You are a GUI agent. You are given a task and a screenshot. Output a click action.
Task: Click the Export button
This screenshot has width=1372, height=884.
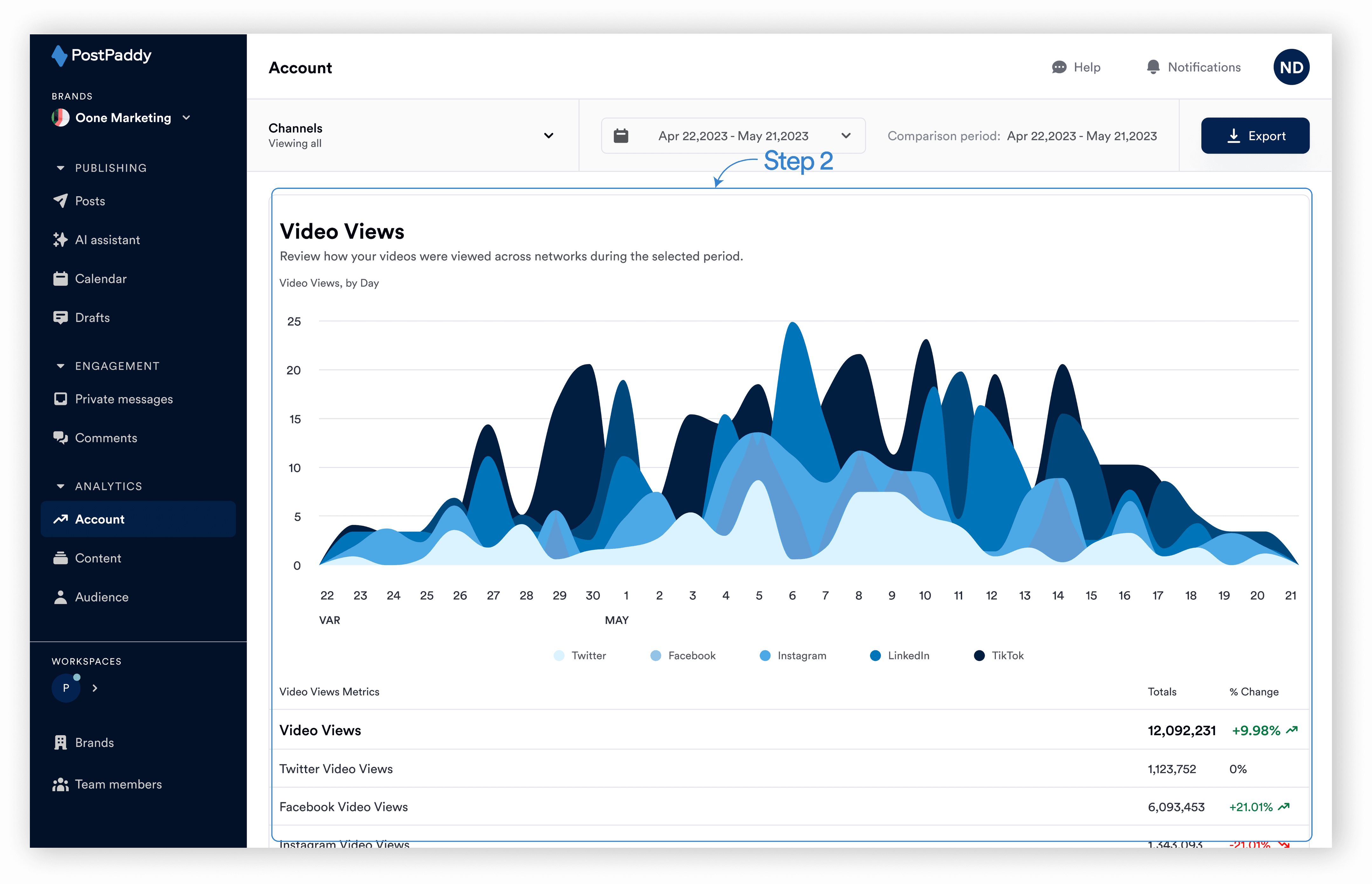coord(1255,136)
